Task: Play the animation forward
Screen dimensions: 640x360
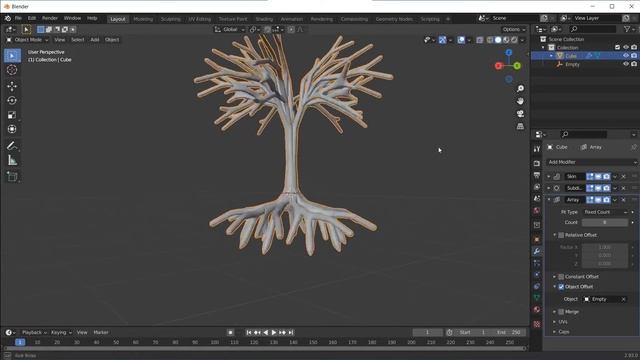Action: point(274,333)
